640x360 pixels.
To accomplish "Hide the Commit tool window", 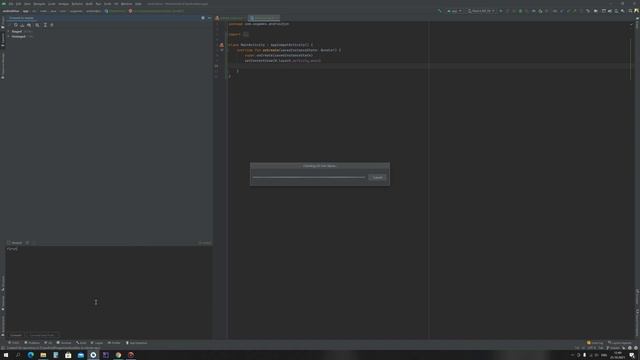I will 209,18.
